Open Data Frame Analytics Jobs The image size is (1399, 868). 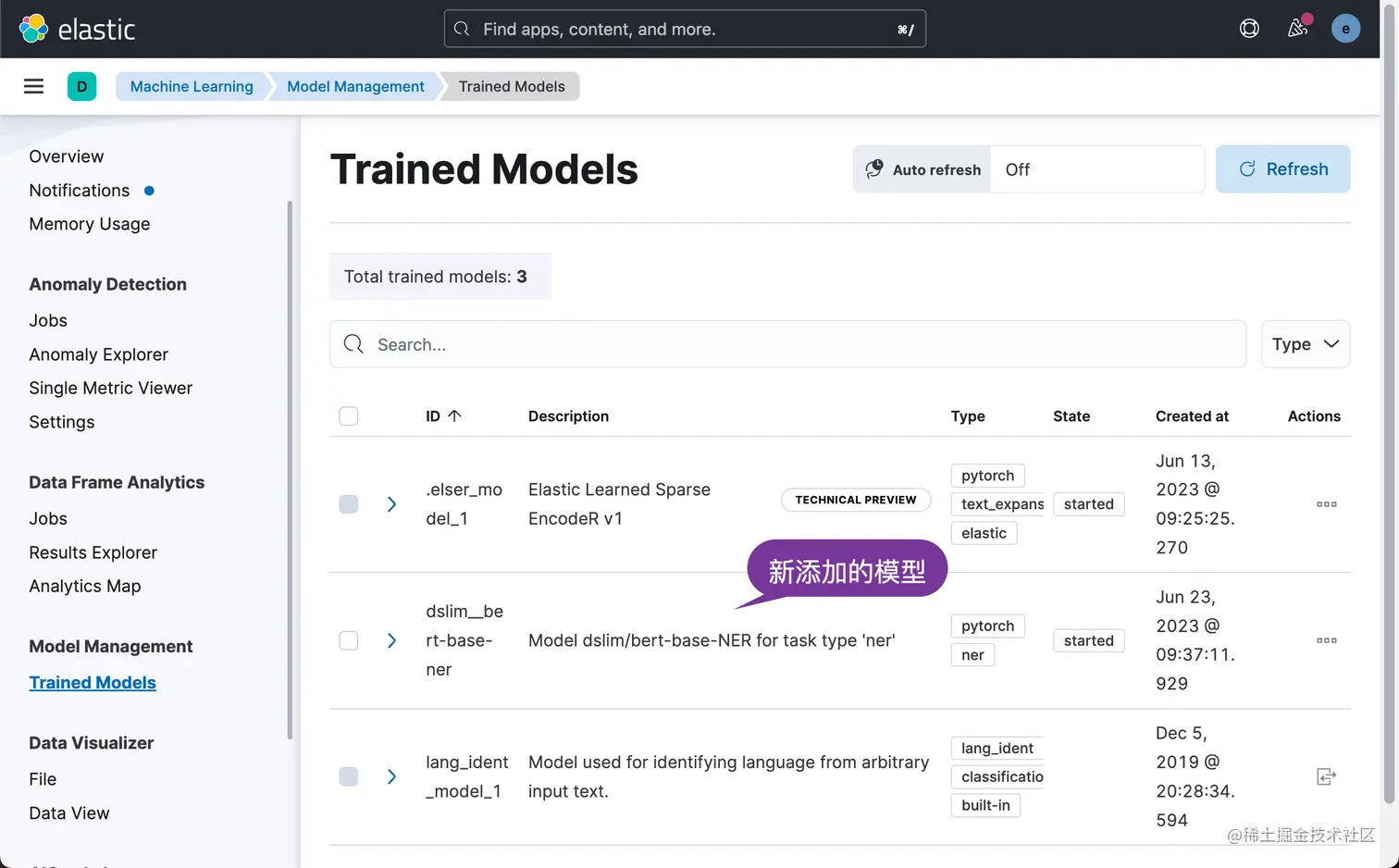pos(48,518)
